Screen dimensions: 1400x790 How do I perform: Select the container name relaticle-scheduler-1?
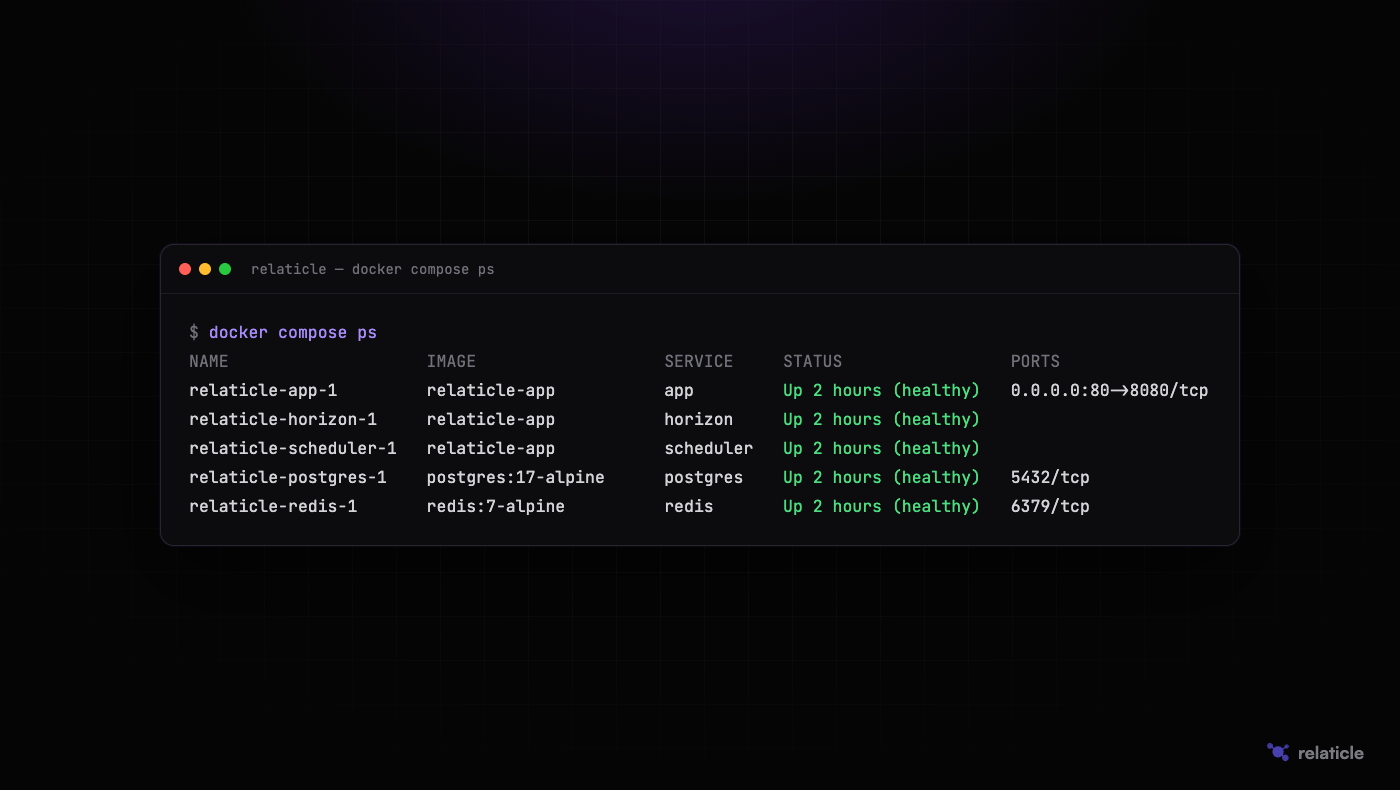(293, 448)
